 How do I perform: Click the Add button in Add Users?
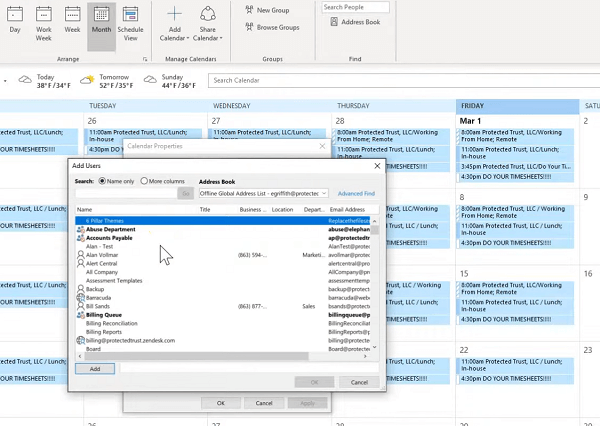95,369
